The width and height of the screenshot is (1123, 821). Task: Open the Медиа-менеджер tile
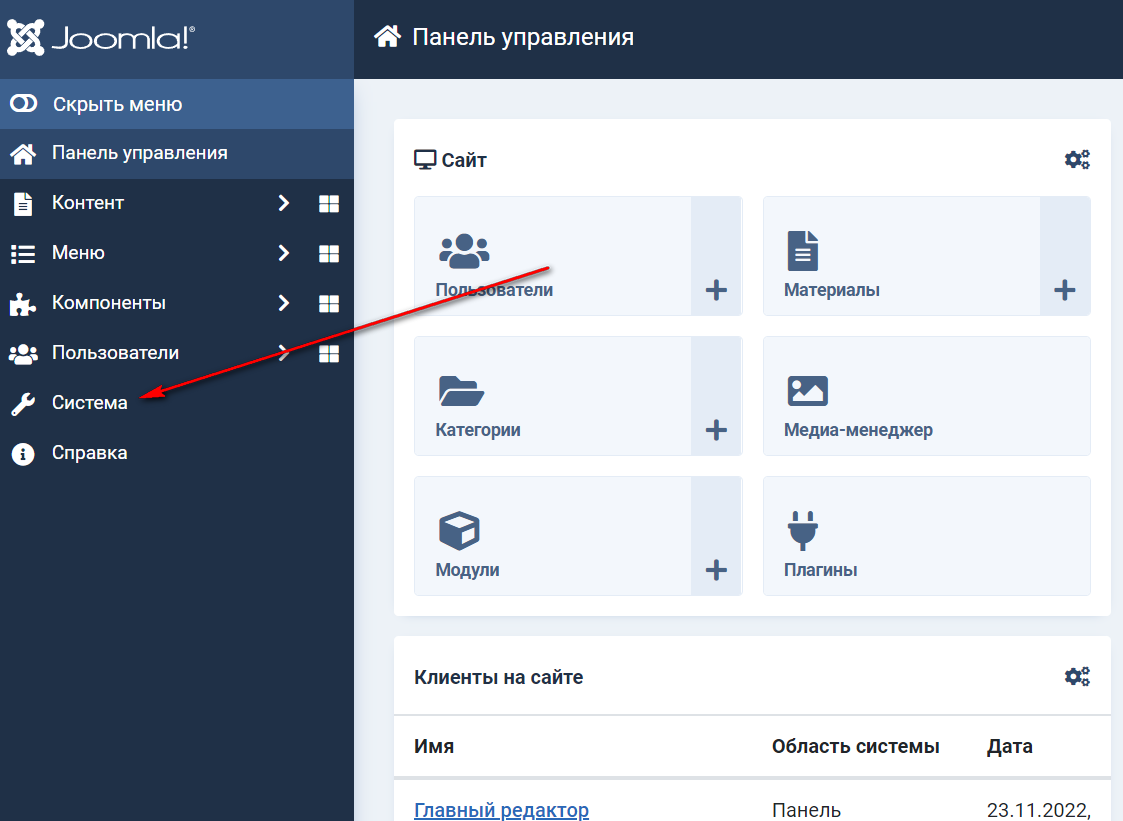pos(926,396)
